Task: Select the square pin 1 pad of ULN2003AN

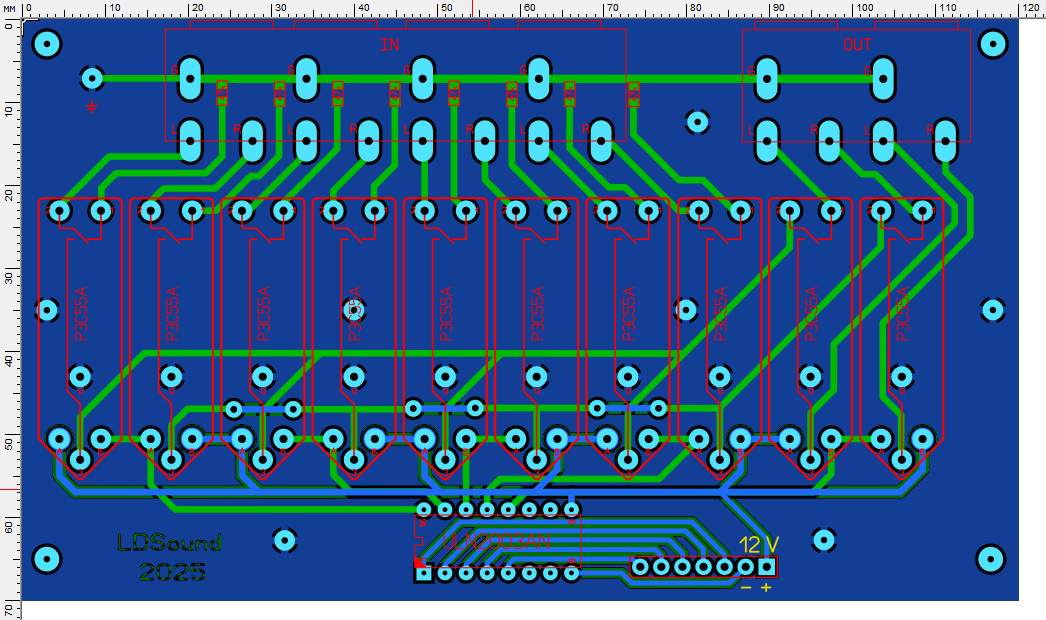Action: click(424, 573)
